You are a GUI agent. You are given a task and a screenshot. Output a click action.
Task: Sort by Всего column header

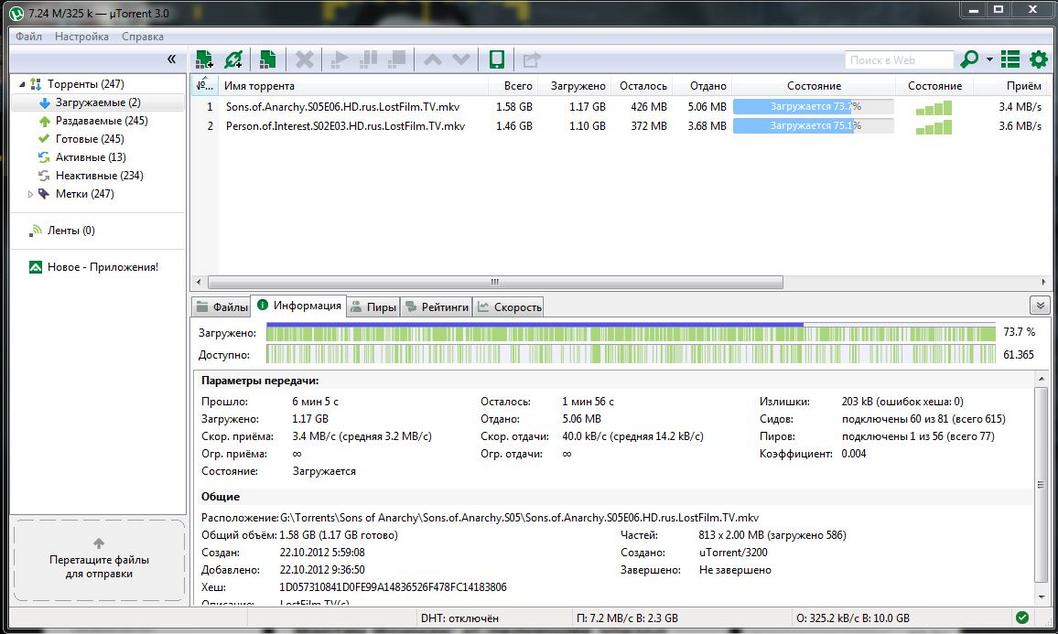coord(513,86)
